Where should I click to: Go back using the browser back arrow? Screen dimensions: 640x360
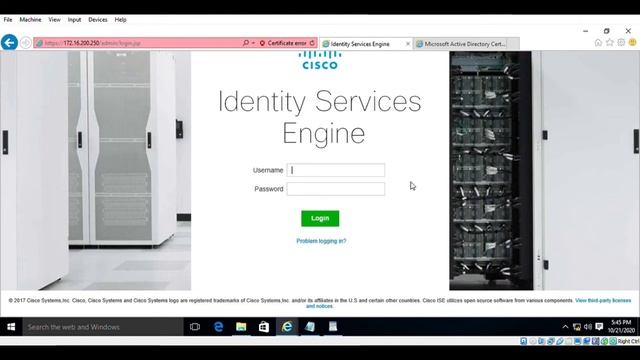[9, 42]
